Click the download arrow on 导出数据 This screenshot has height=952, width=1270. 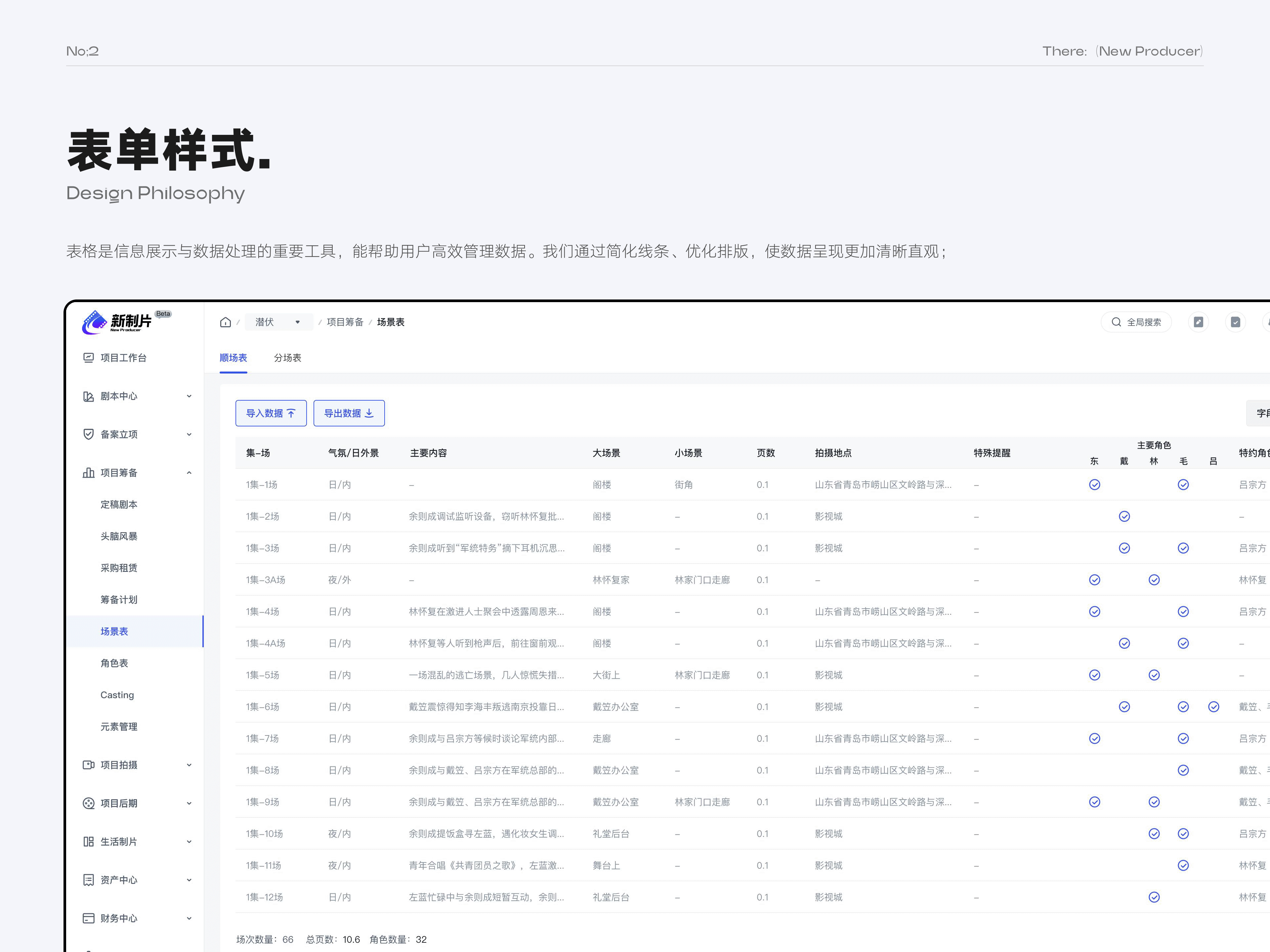(x=369, y=413)
